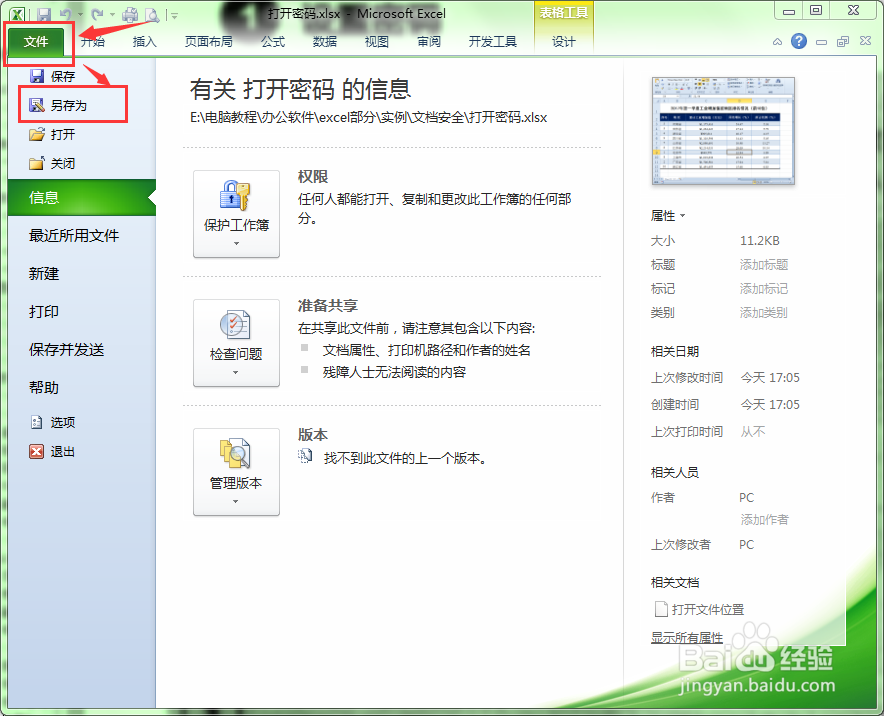Switch to the 开发工具 ribbon tab
The image size is (884, 716).
(x=496, y=42)
